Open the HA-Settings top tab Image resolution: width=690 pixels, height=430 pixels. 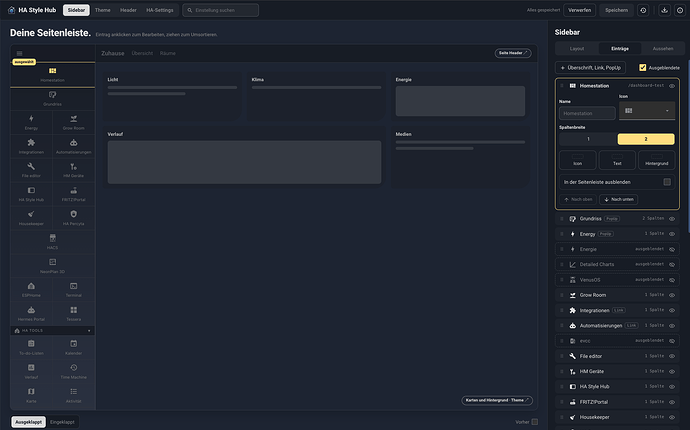coord(160,10)
